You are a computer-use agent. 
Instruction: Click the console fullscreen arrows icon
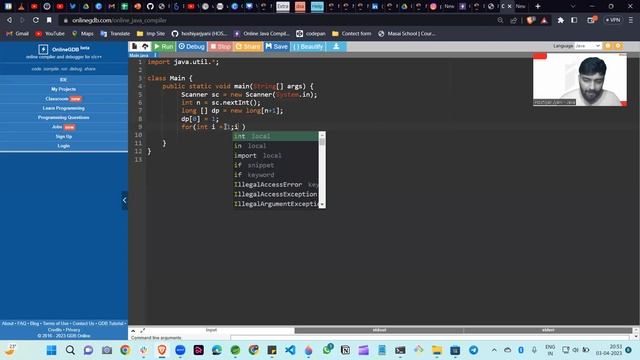coord(143,330)
